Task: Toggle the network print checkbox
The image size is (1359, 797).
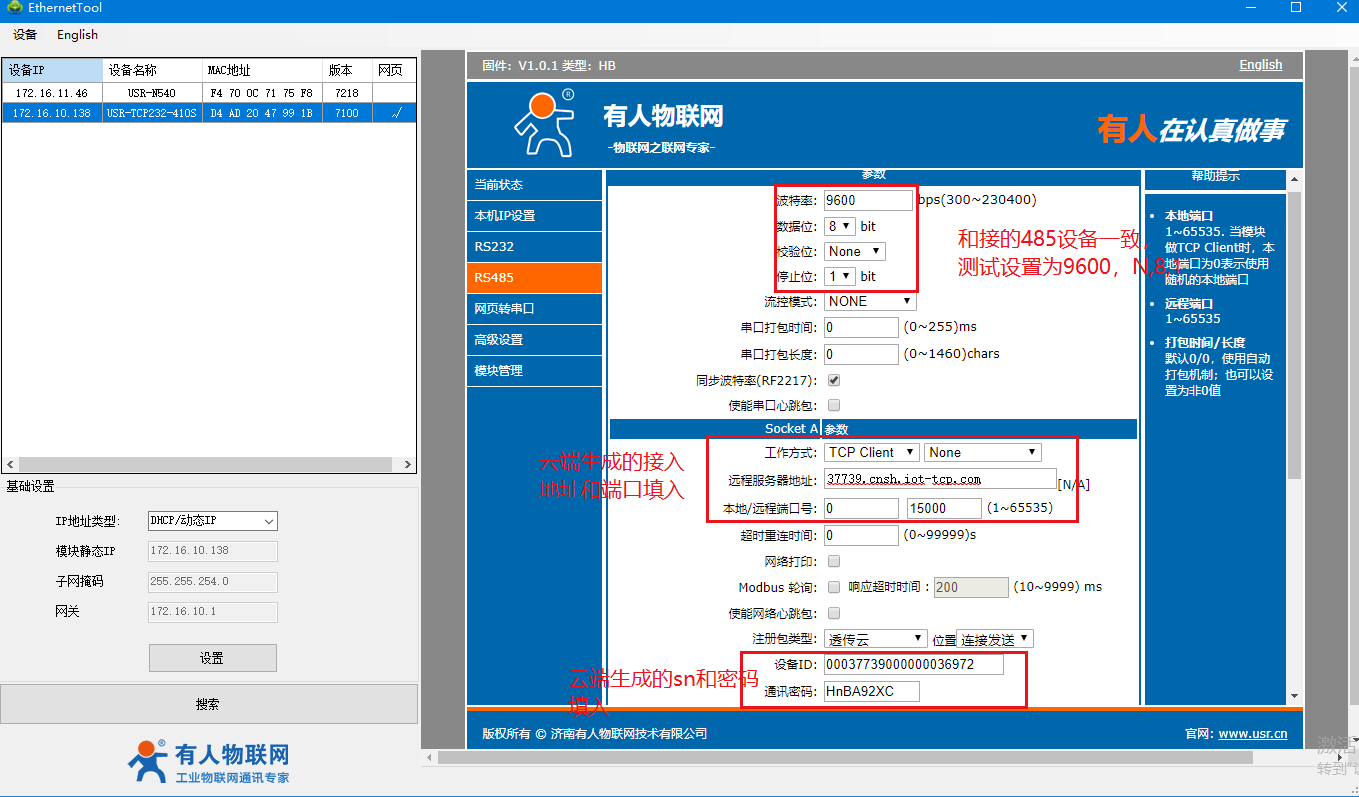Action: [834, 561]
